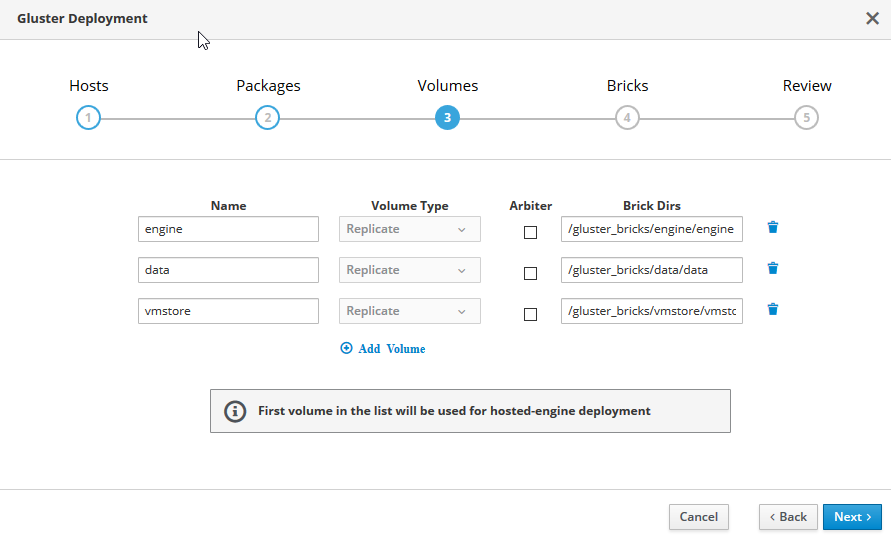Click the info icon in the notice box
Image resolution: width=891 pixels, height=546 pixels.
pos(235,411)
